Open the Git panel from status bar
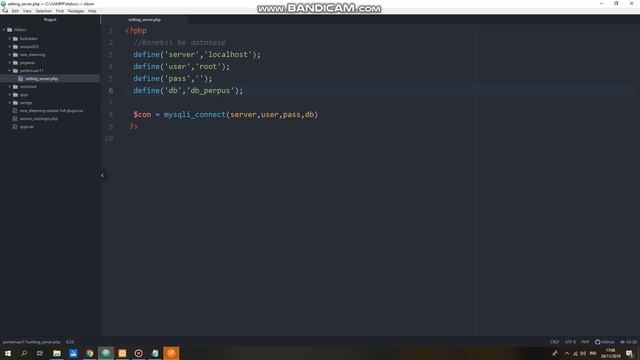 [629, 342]
